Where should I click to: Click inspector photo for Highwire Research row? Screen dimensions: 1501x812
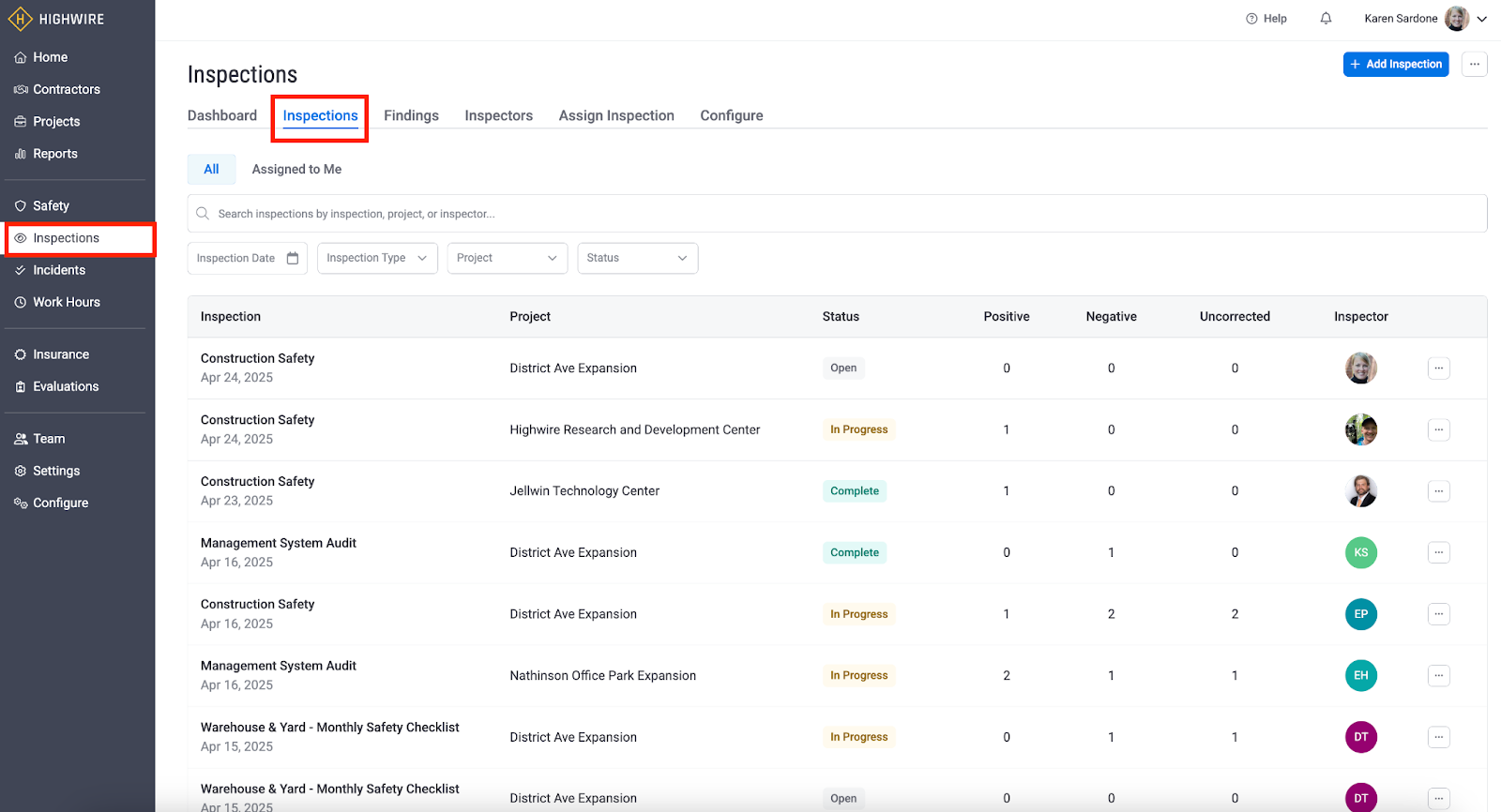(x=1360, y=429)
